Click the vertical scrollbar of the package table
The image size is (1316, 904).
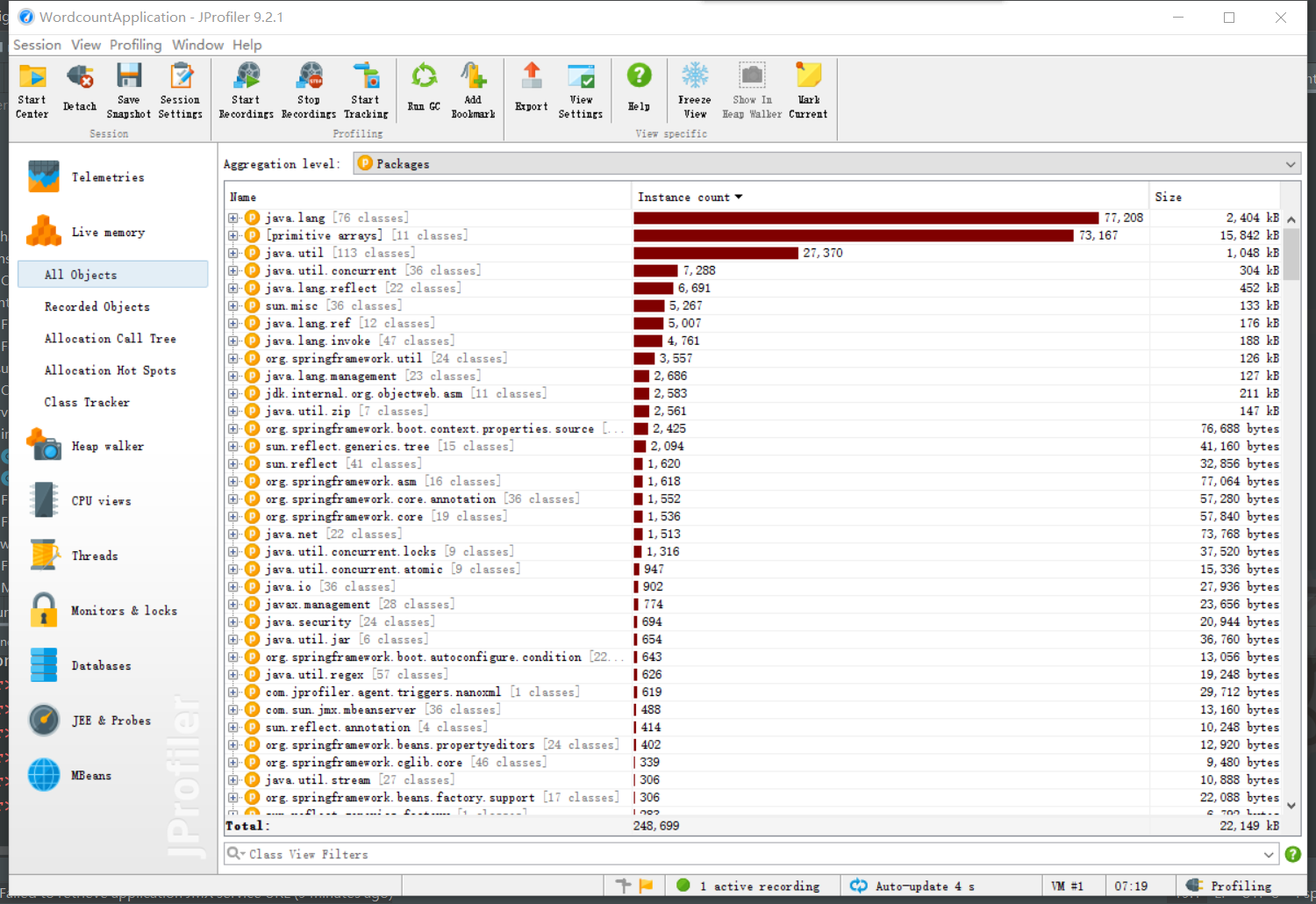[x=1291, y=512]
